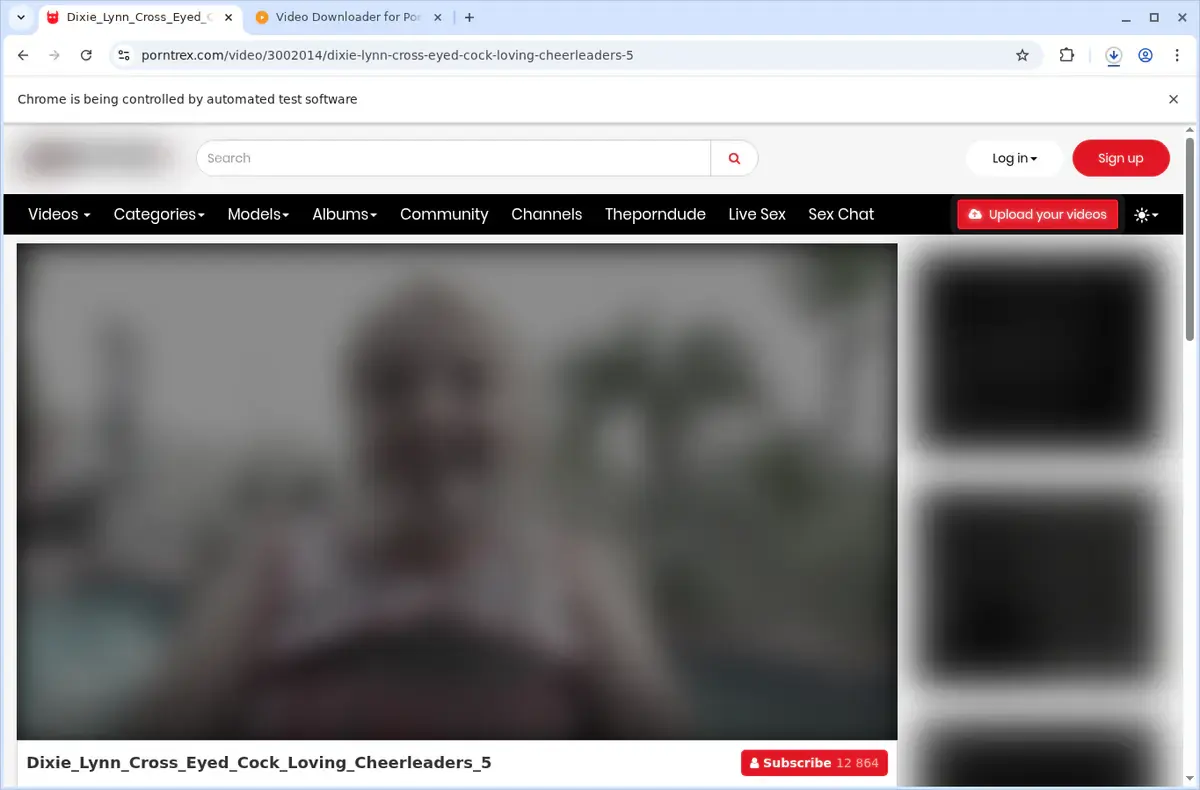The image size is (1200, 790).
Task: Expand the Models menu
Action: pos(258,214)
